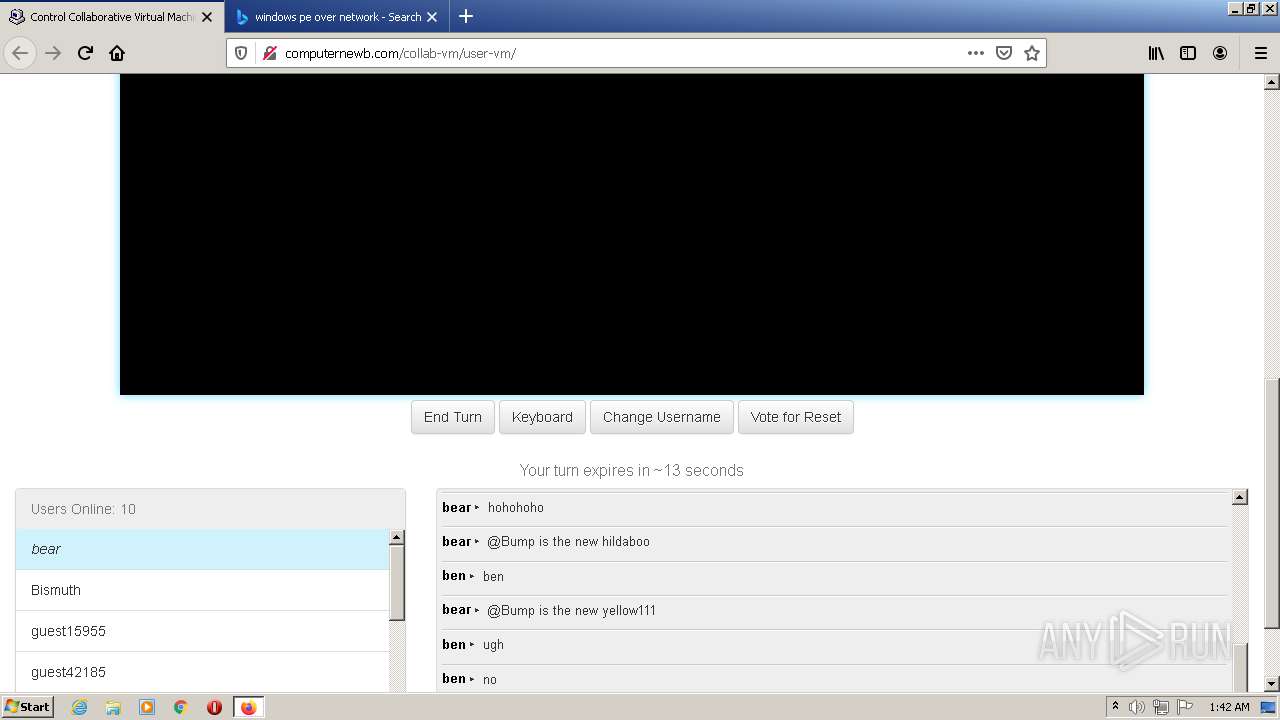Open the Windows Start menu
The height and width of the screenshot is (720, 1280).
(x=27, y=706)
